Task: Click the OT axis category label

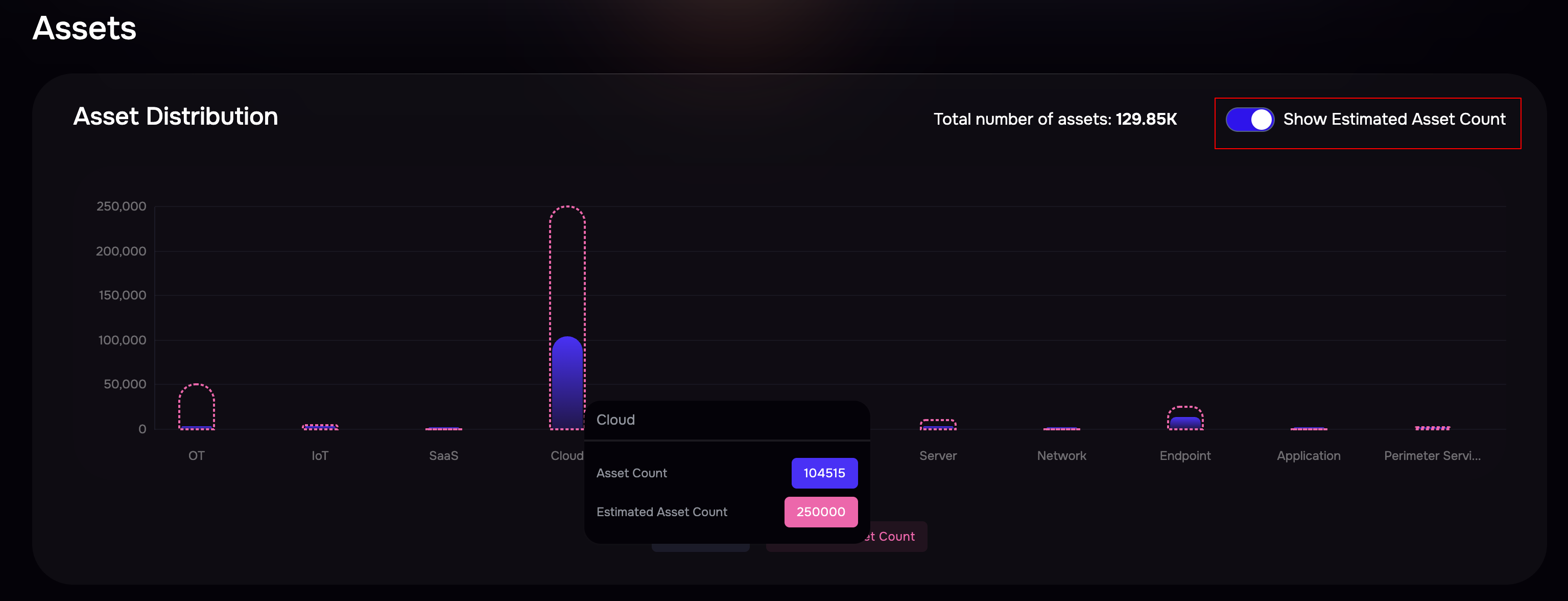Action: [x=196, y=455]
